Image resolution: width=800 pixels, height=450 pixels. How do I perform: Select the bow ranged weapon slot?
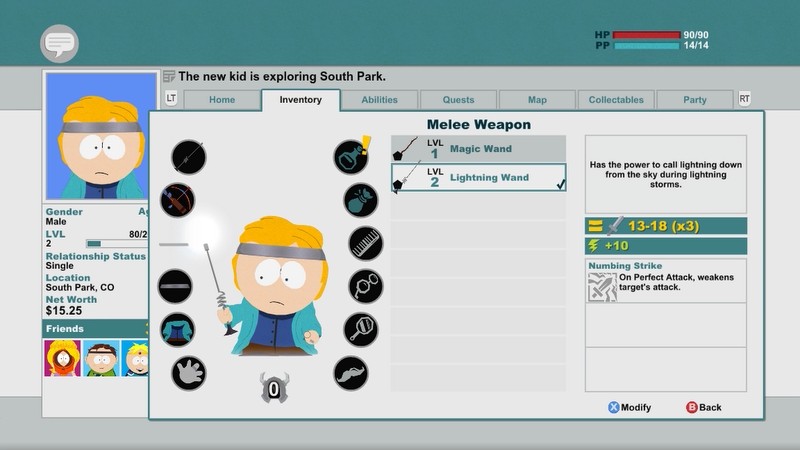click(x=178, y=200)
